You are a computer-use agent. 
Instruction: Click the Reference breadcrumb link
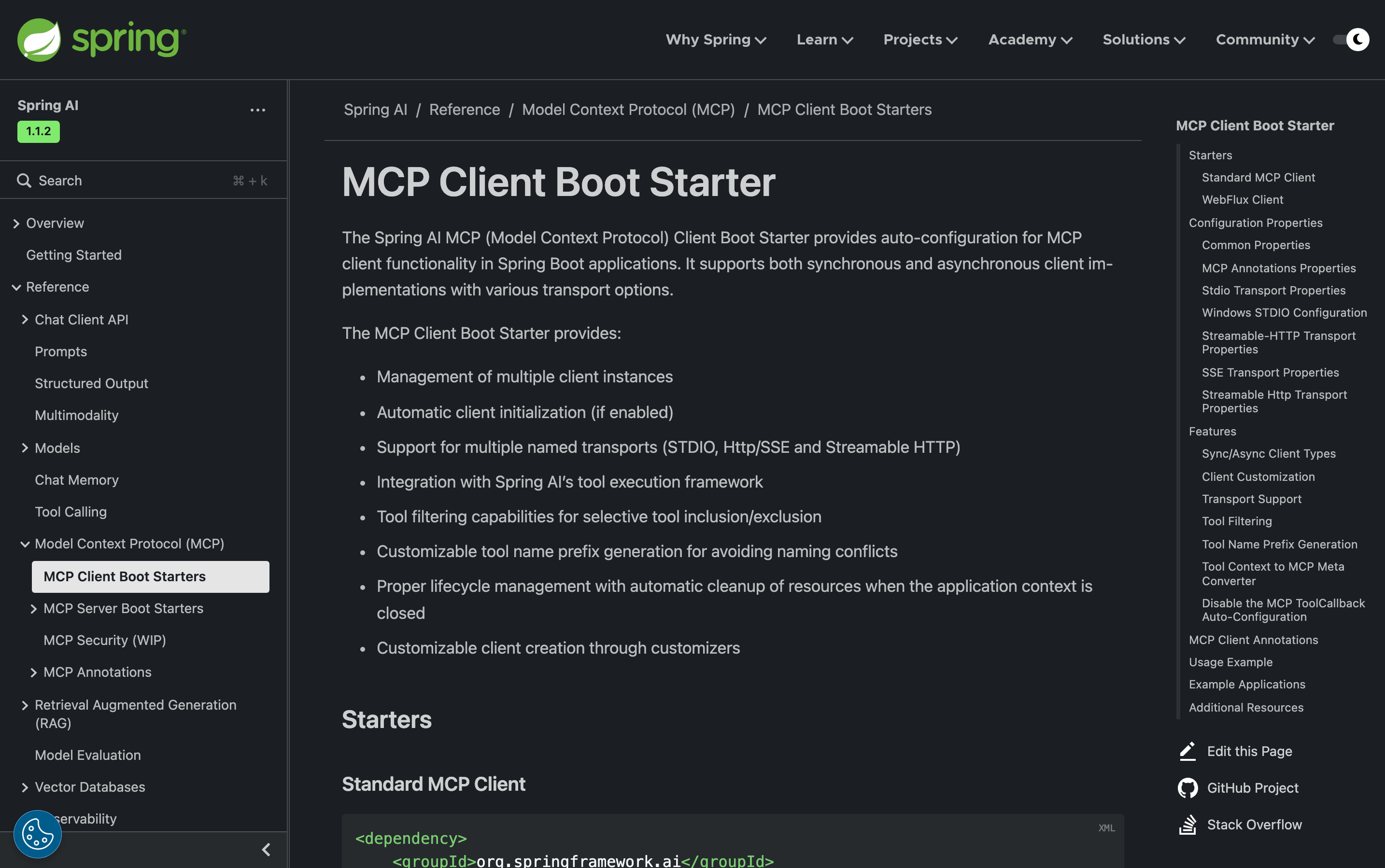464,110
